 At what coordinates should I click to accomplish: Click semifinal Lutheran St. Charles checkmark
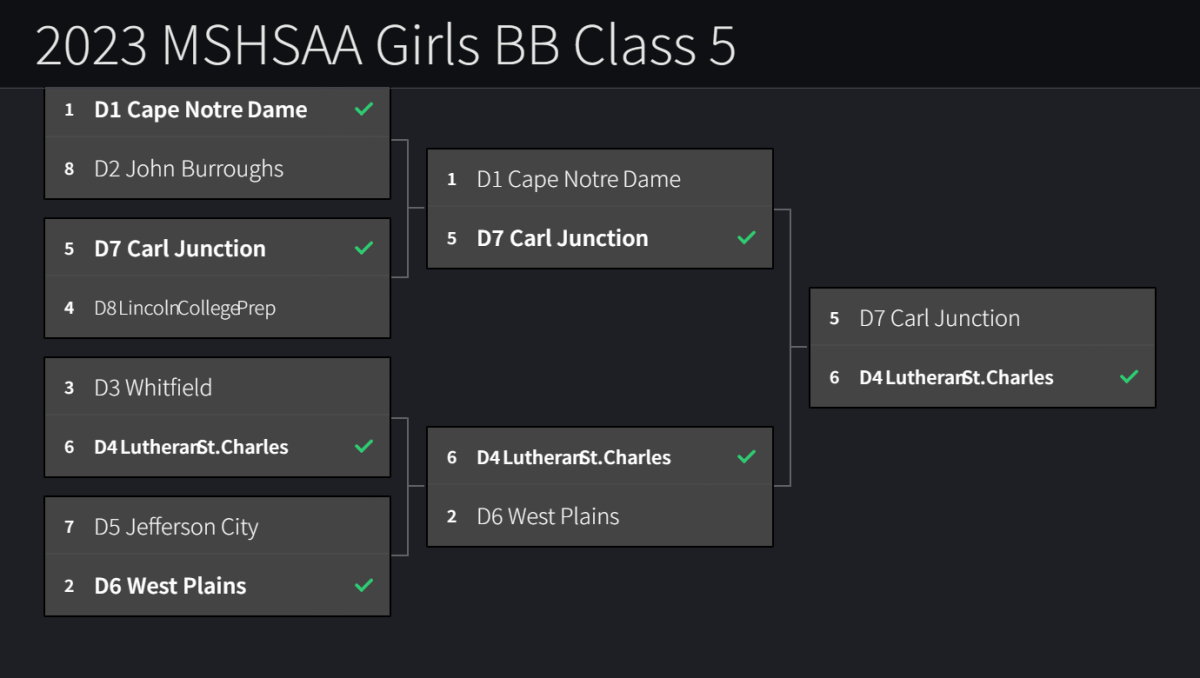pos(746,457)
